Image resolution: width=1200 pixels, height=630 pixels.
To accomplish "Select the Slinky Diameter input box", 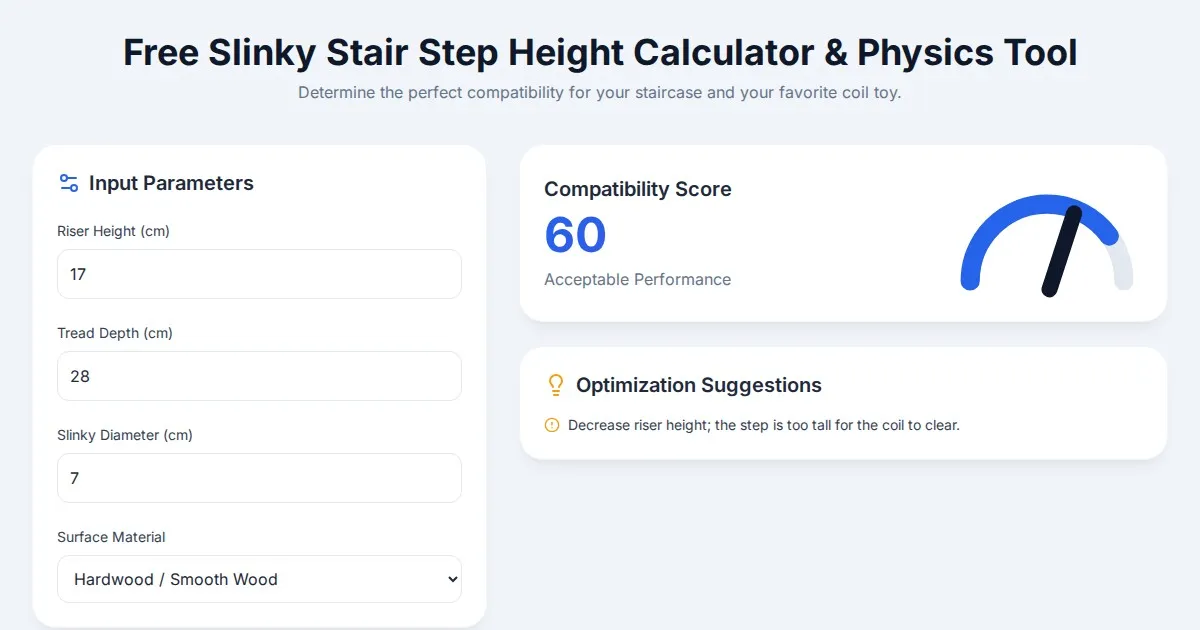I will pyautogui.click(x=259, y=478).
